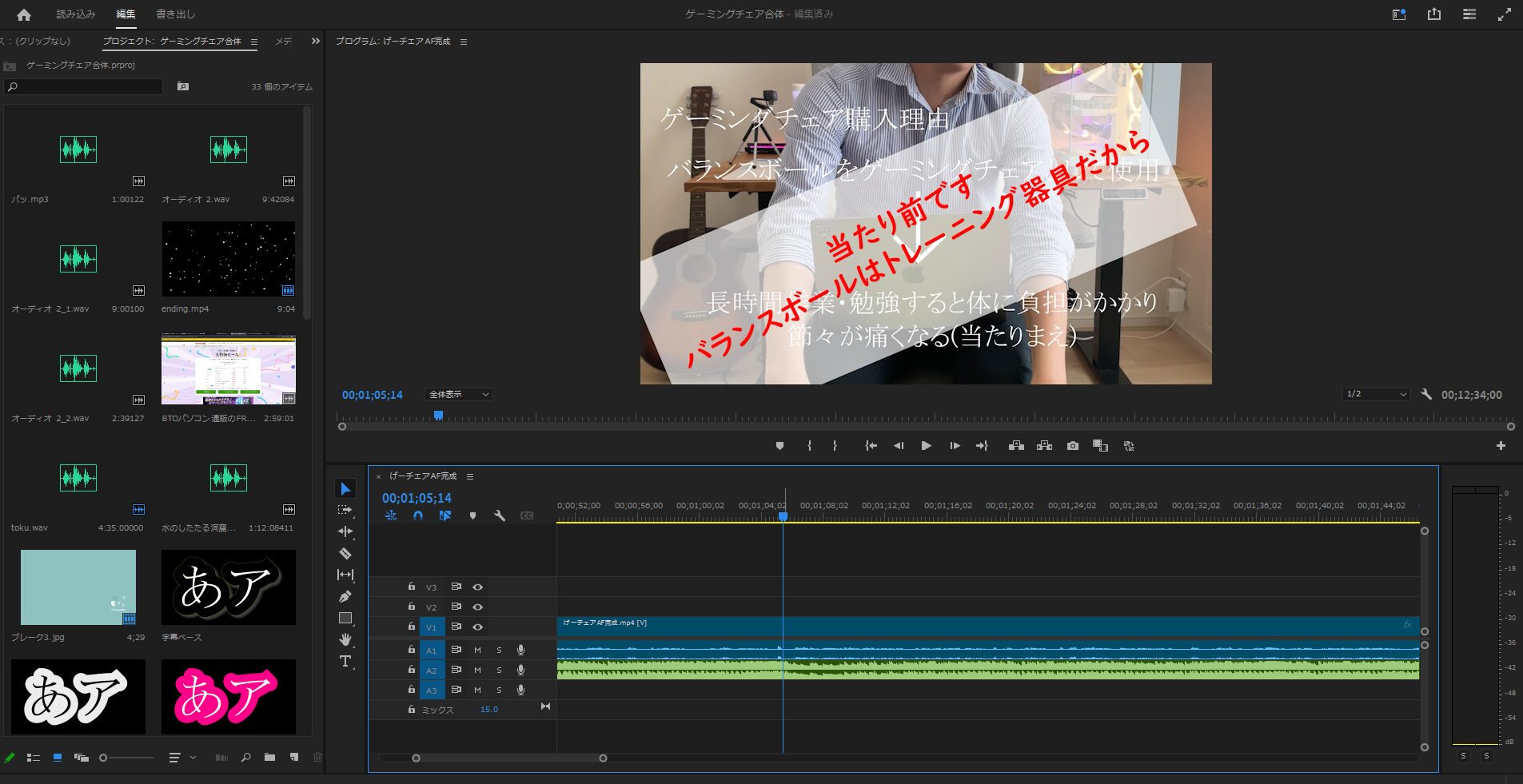
Task: Open the Quick Export share icon
Action: pos(1434,14)
